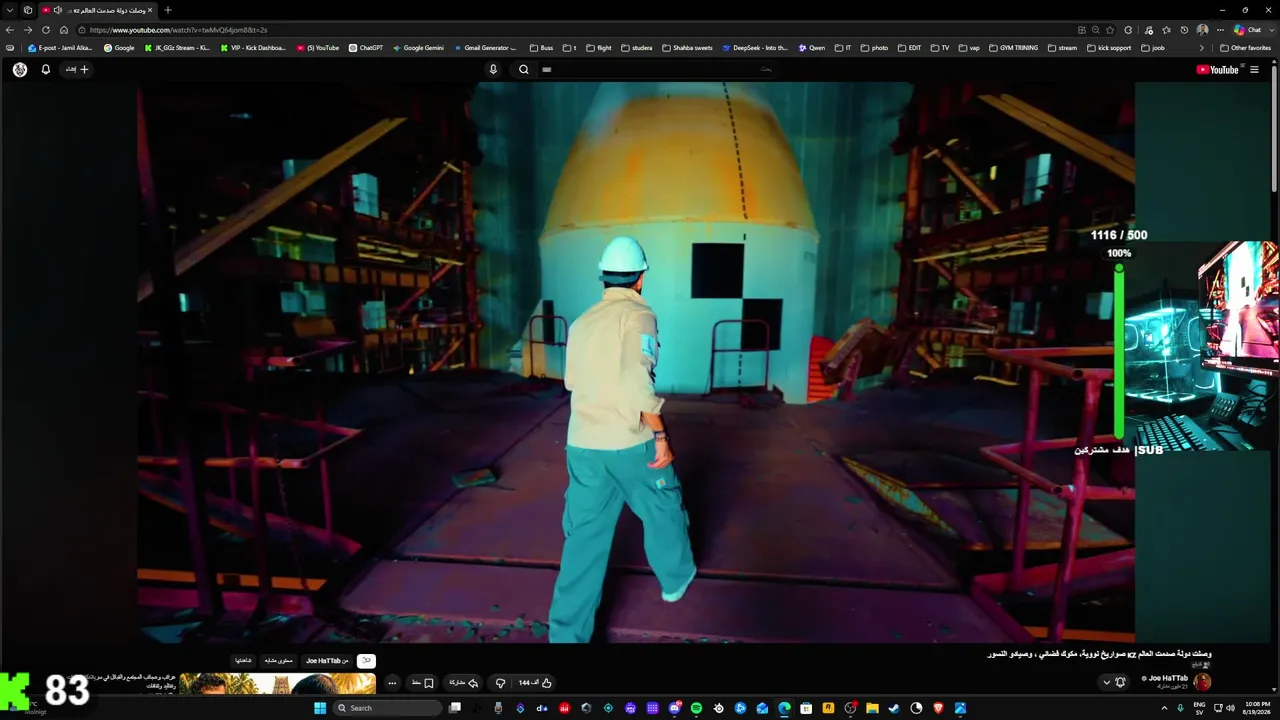Open the E-post bookmark
This screenshot has width=1280, height=720.
[61, 48]
